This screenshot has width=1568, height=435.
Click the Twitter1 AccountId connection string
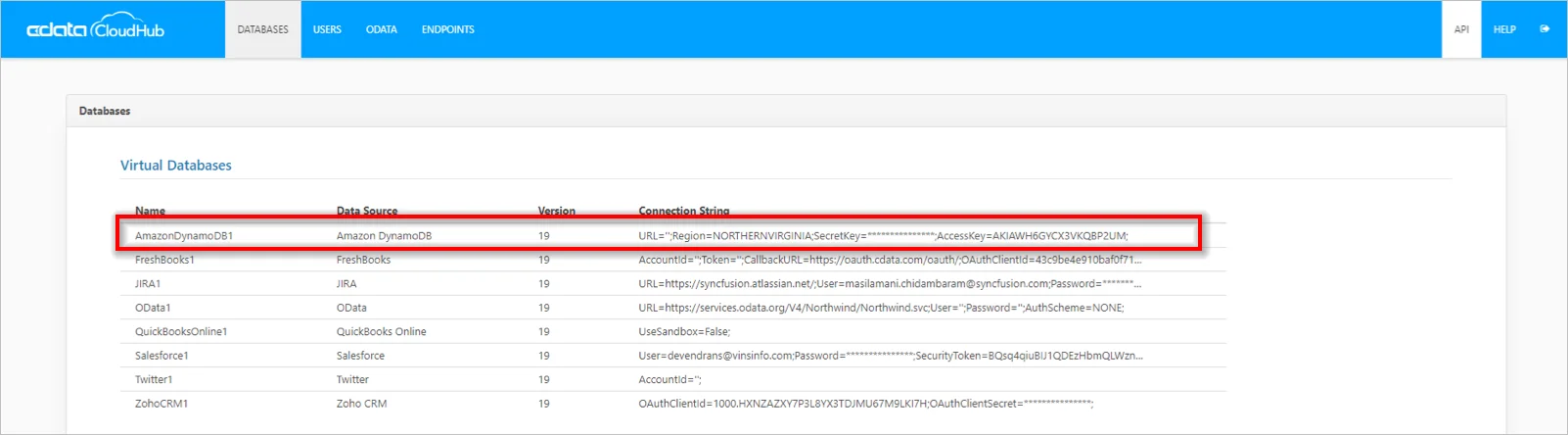coord(670,380)
